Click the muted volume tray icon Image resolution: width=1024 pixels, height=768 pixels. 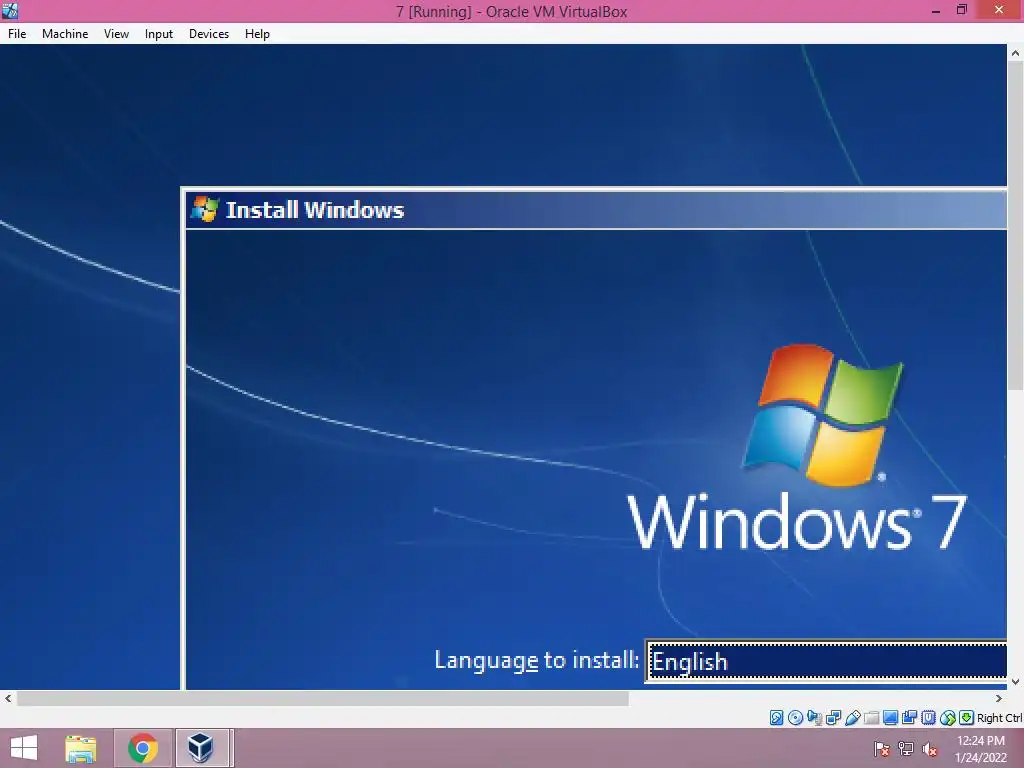[x=930, y=749]
